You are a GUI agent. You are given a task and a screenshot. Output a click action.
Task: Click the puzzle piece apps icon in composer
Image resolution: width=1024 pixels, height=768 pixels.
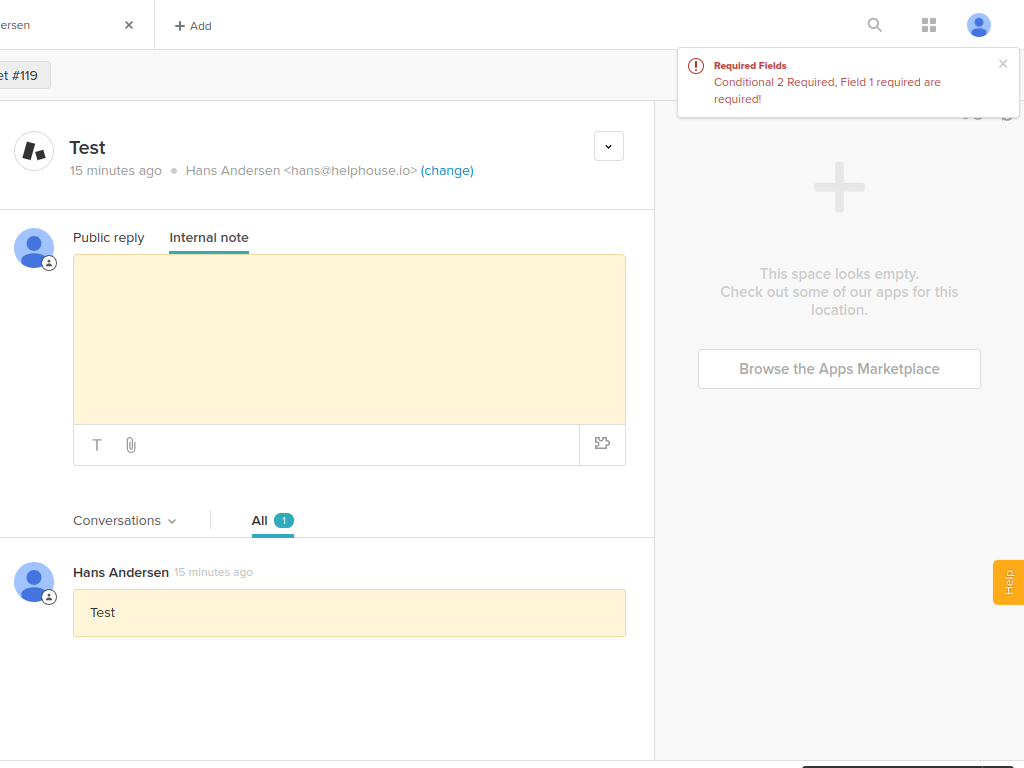(602, 444)
